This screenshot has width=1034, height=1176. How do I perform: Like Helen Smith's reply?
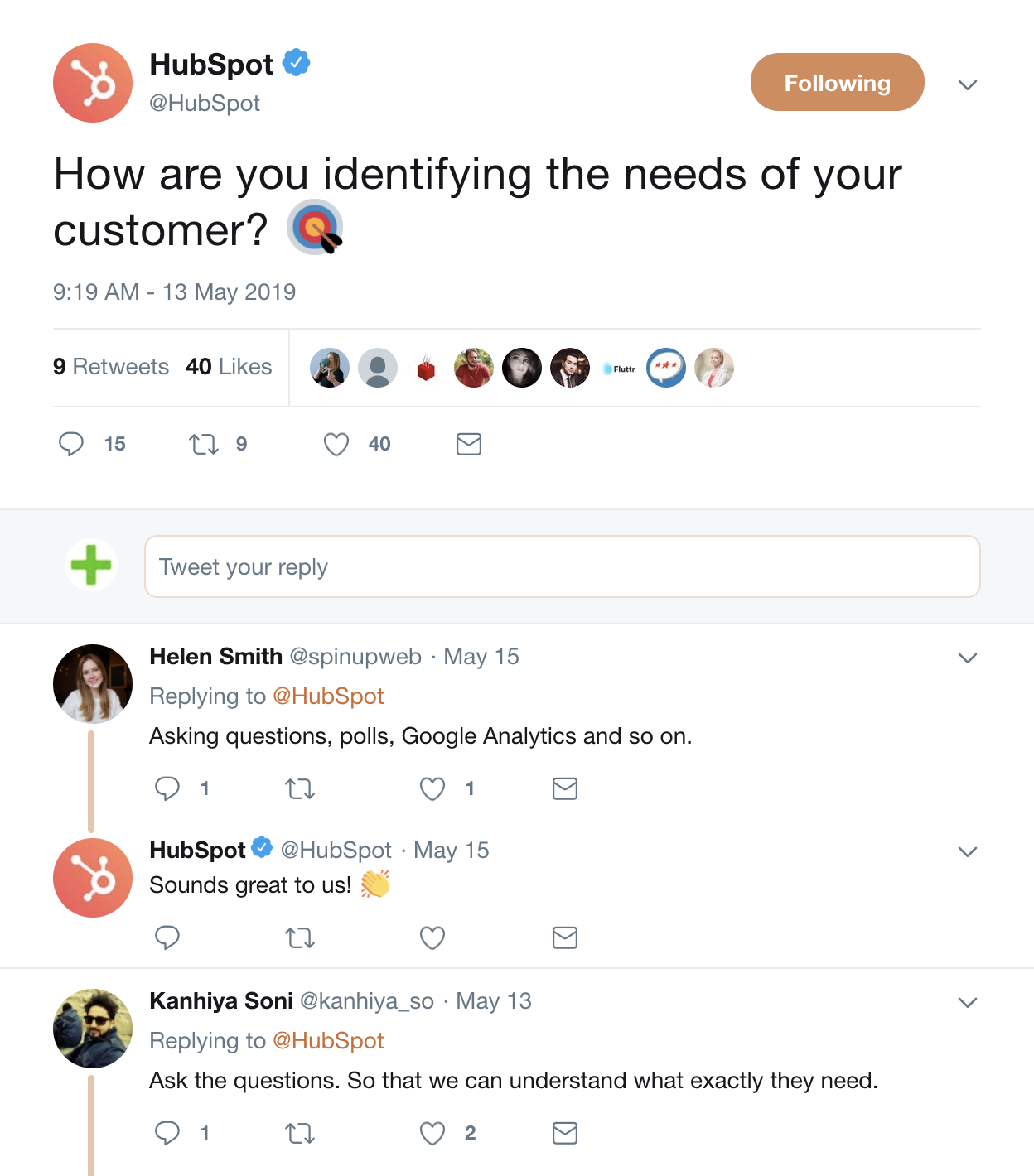(x=432, y=789)
